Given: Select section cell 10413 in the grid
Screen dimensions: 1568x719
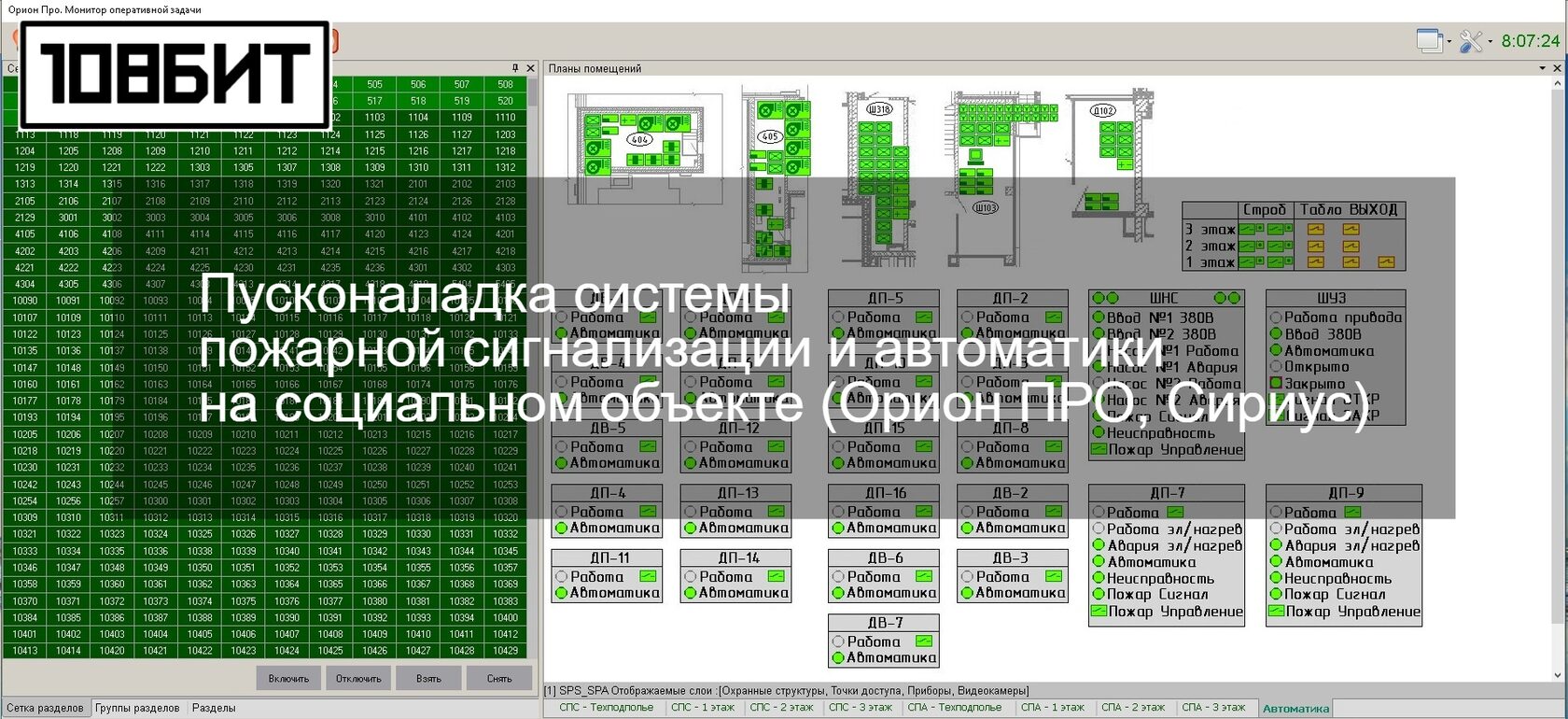Looking at the screenshot, I should pyautogui.click(x=25, y=651).
